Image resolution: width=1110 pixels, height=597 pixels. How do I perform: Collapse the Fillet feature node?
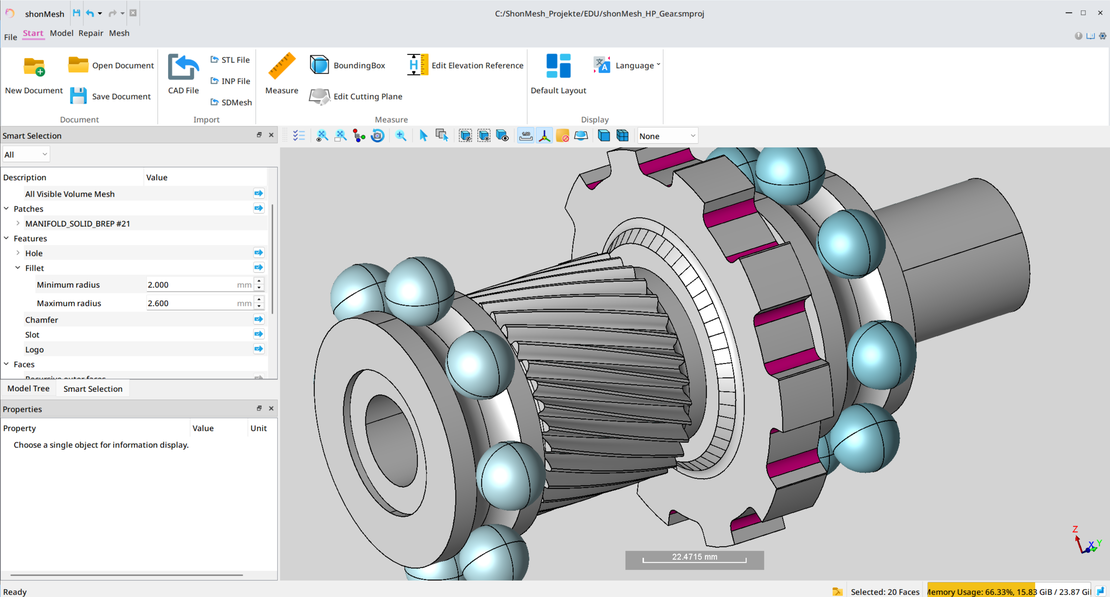coord(18,268)
